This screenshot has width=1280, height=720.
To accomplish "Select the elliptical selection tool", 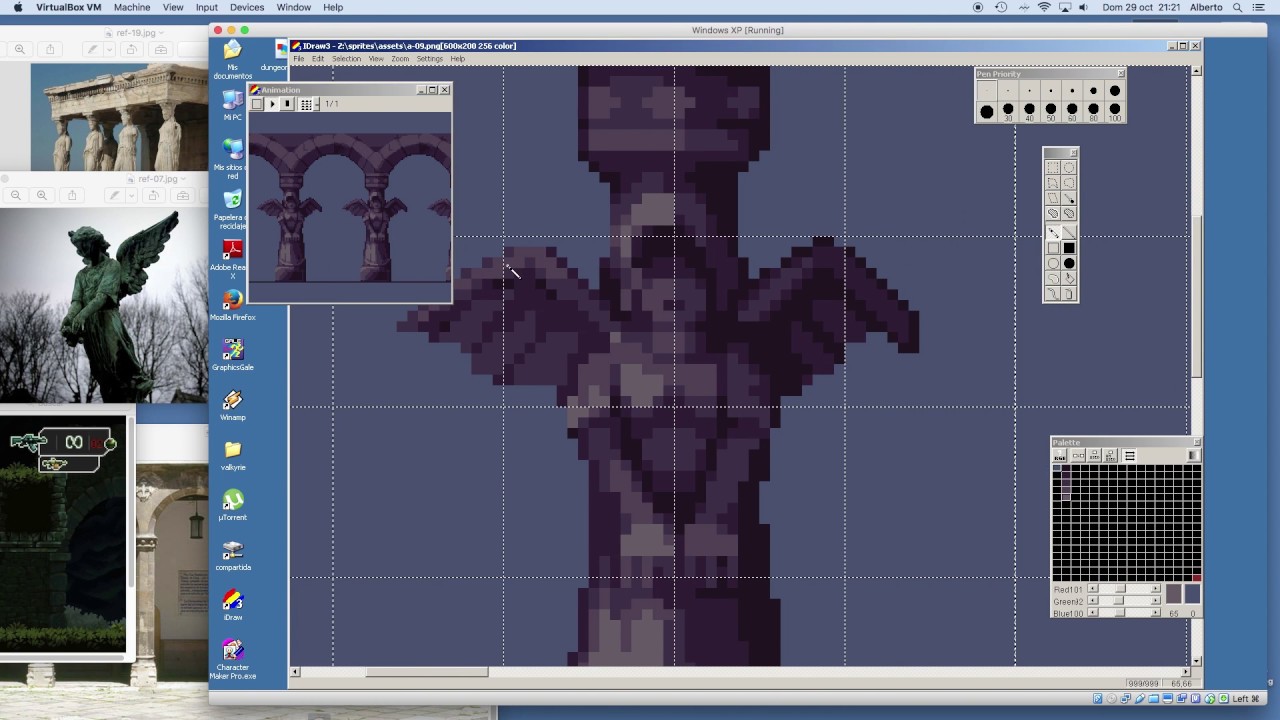I will click(1069, 167).
